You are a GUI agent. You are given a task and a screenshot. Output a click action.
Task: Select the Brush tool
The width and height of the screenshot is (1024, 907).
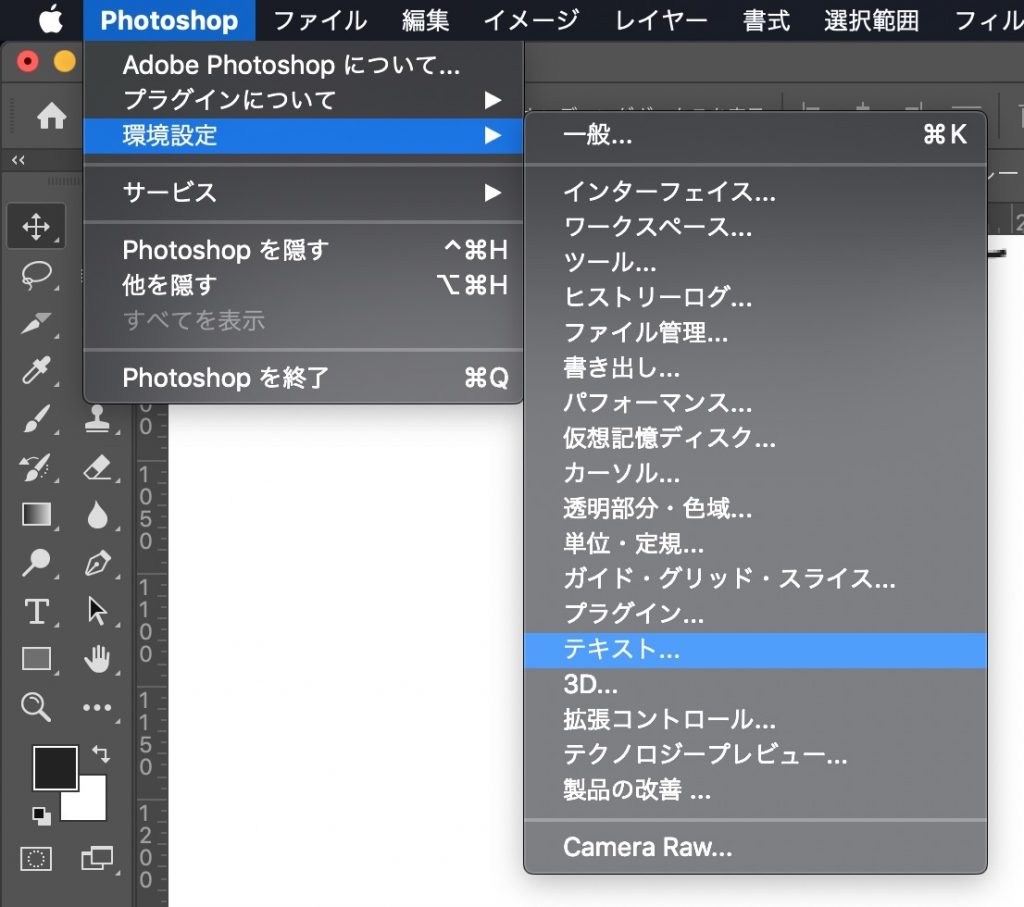coord(36,419)
